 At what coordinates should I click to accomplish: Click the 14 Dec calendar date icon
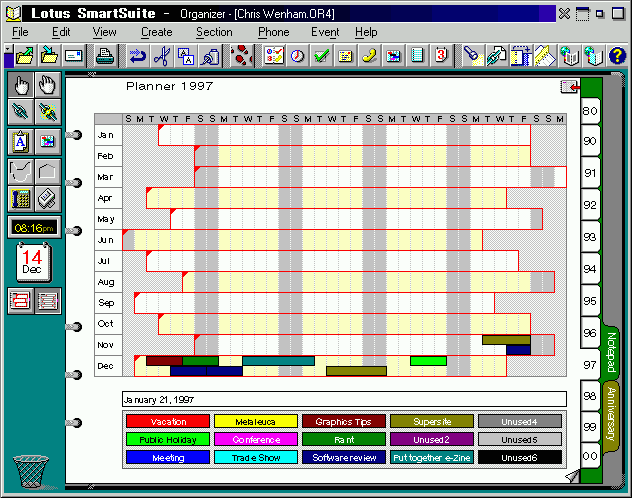tap(34, 262)
